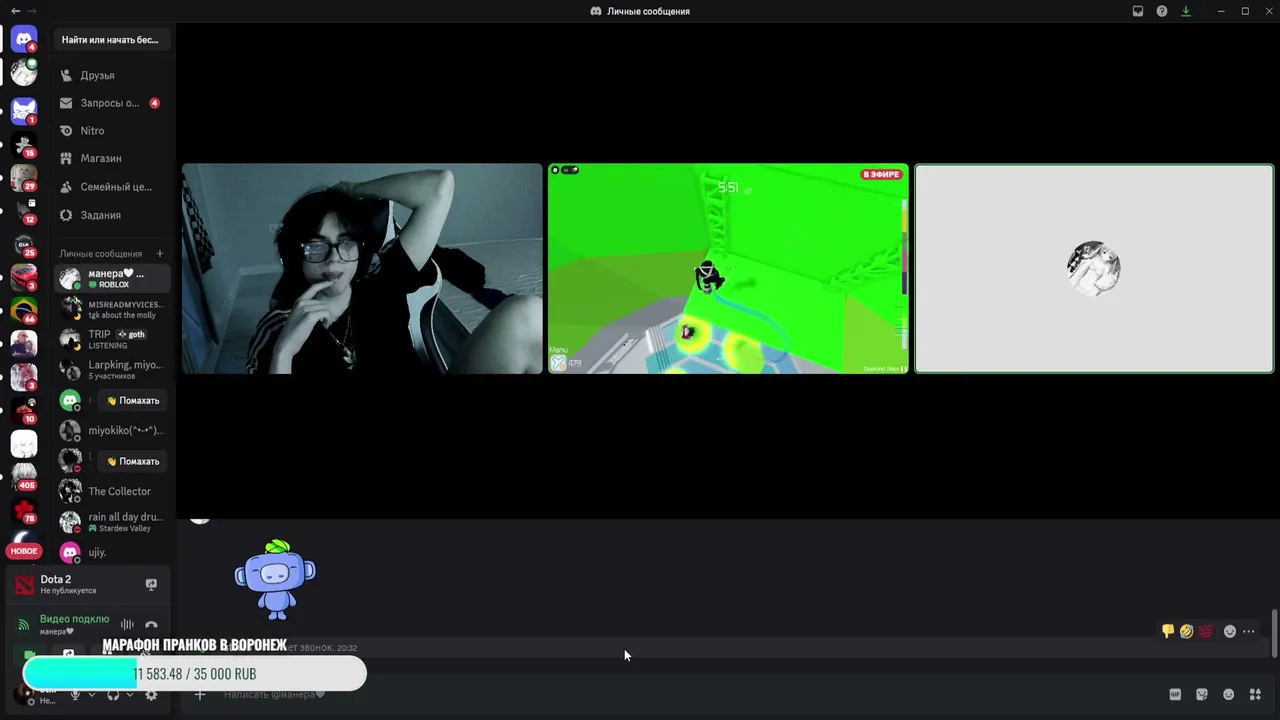The width and height of the screenshot is (1280, 720).
Task: Open Larpking, miyo... group chat
Action: point(112,370)
